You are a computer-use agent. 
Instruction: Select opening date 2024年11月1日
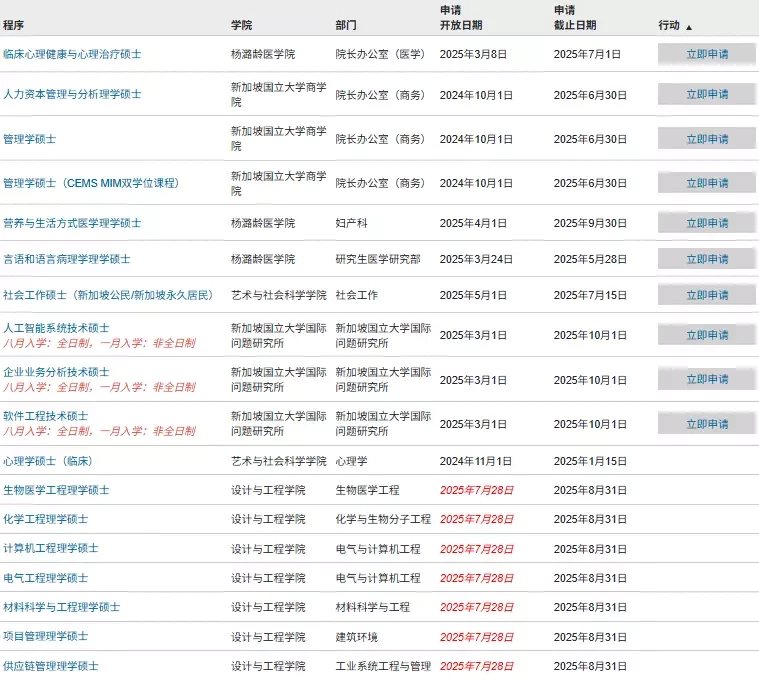point(475,461)
